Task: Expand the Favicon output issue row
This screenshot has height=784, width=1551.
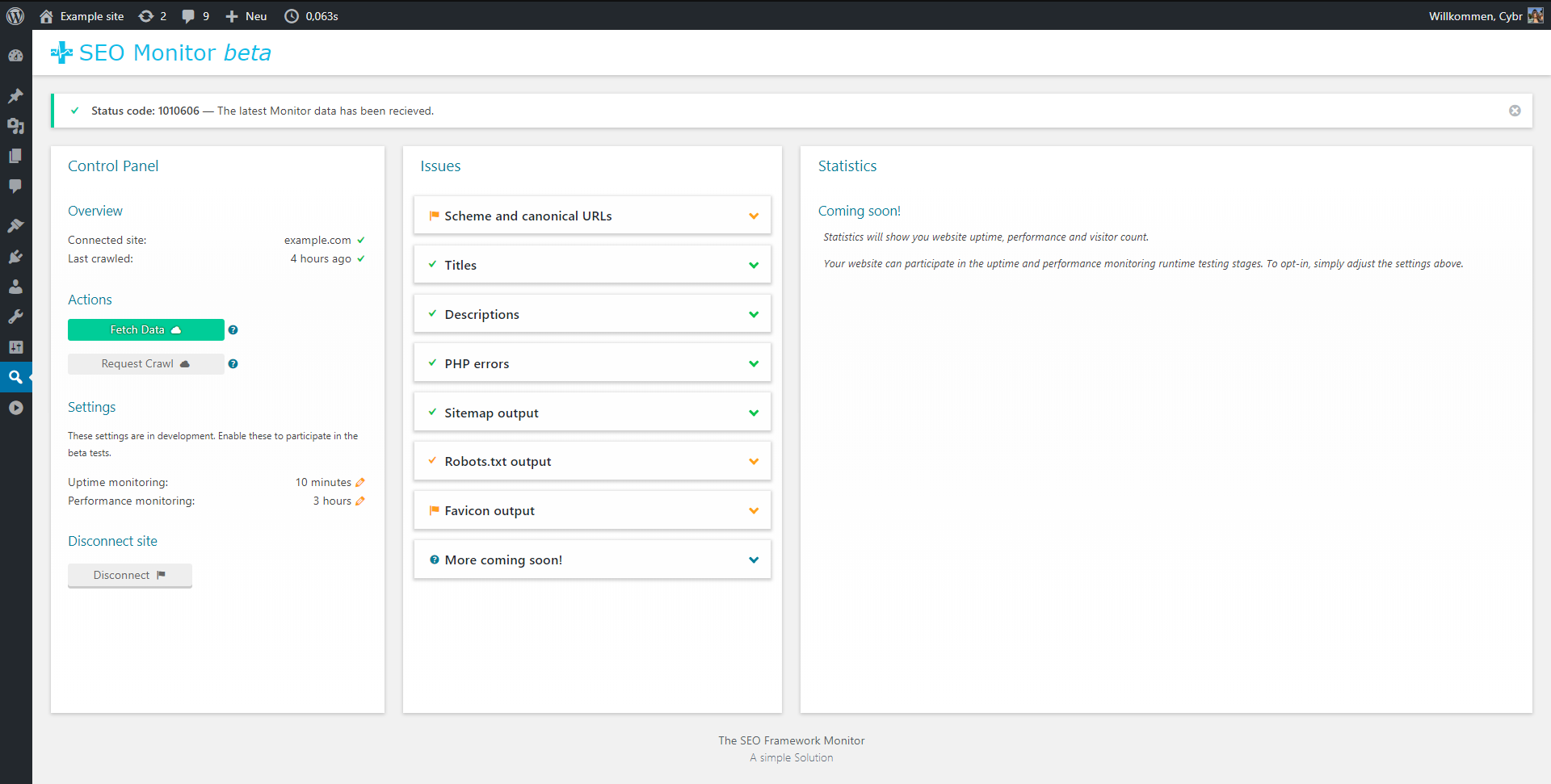Action: coord(592,510)
